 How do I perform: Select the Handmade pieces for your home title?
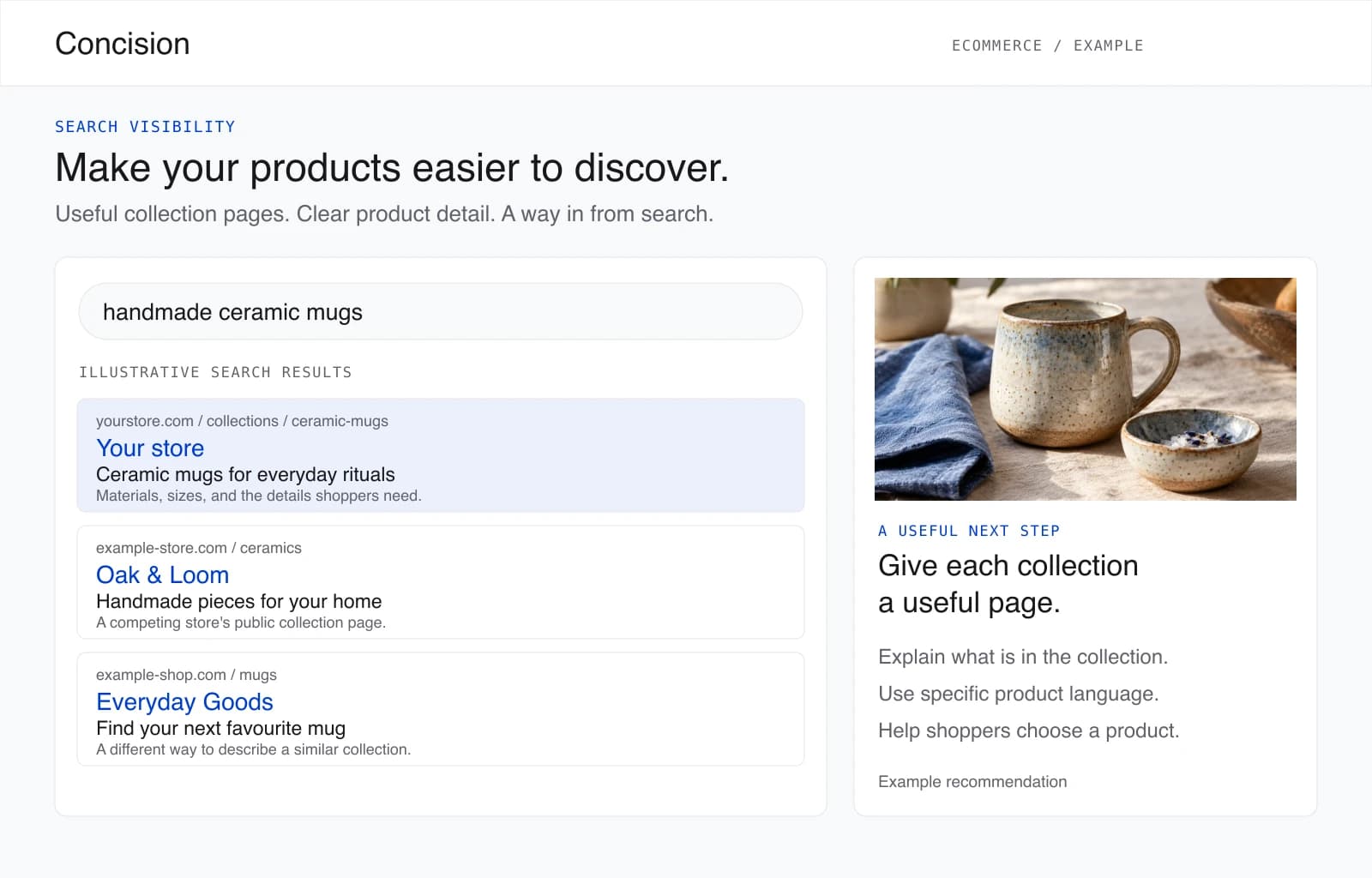coord(238,601)
